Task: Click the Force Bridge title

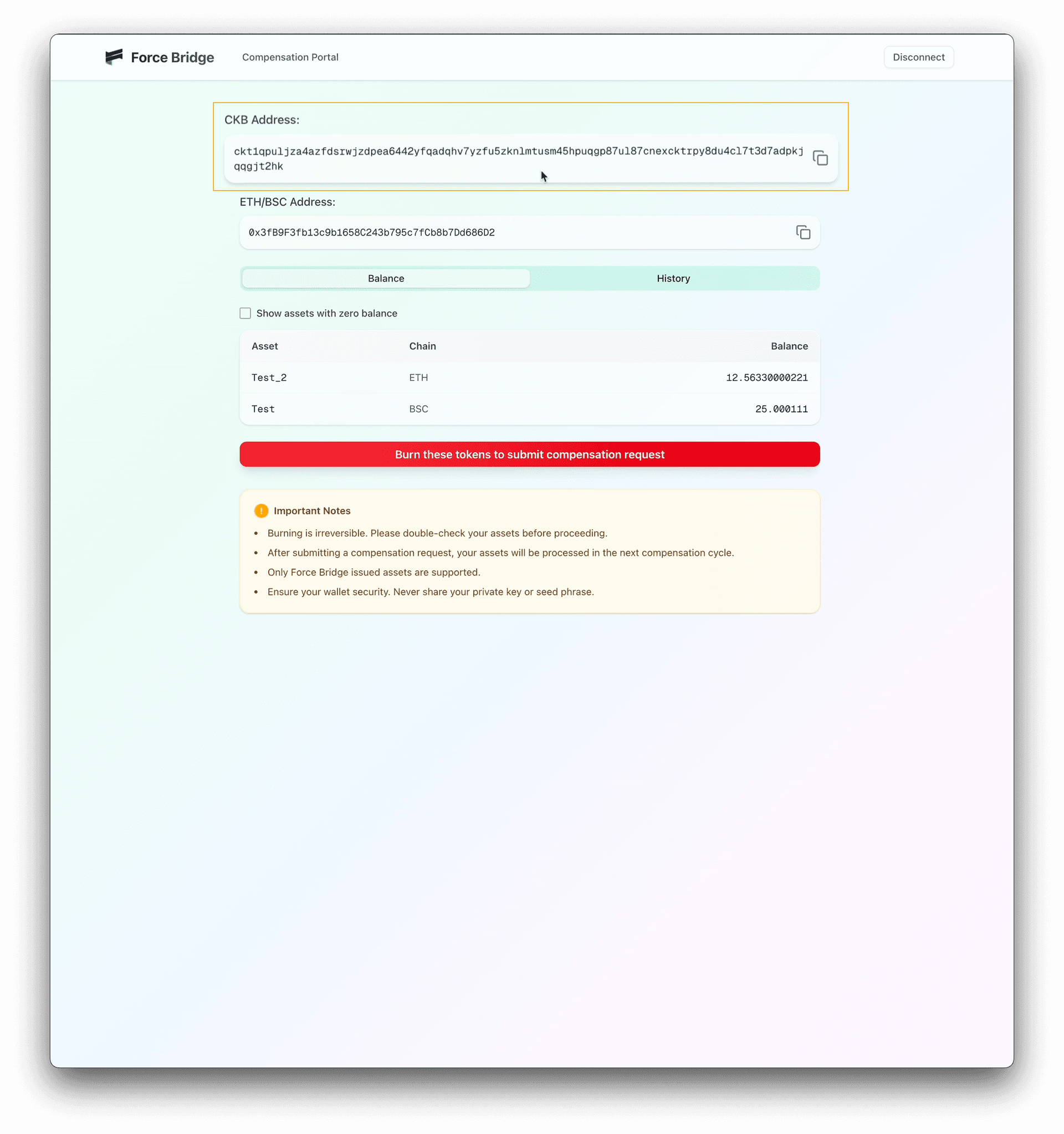Action: [x=172, y=58]
